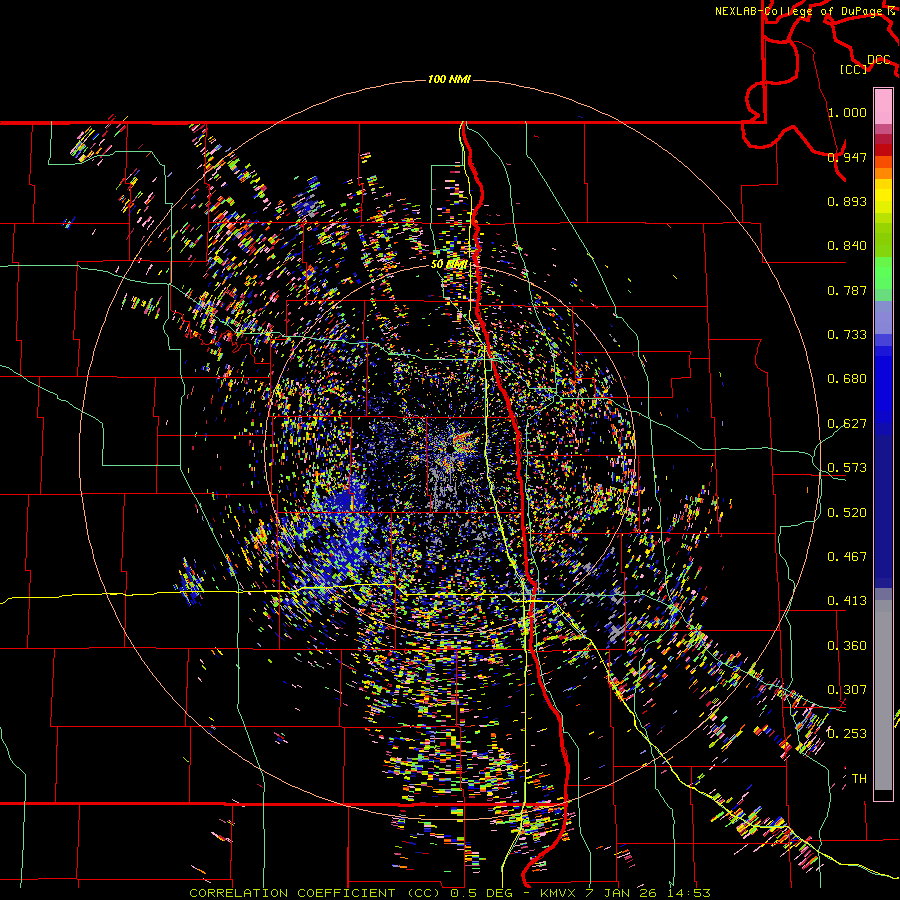Click the 100 NMI range ring label
900x900 pixels.
449,79
